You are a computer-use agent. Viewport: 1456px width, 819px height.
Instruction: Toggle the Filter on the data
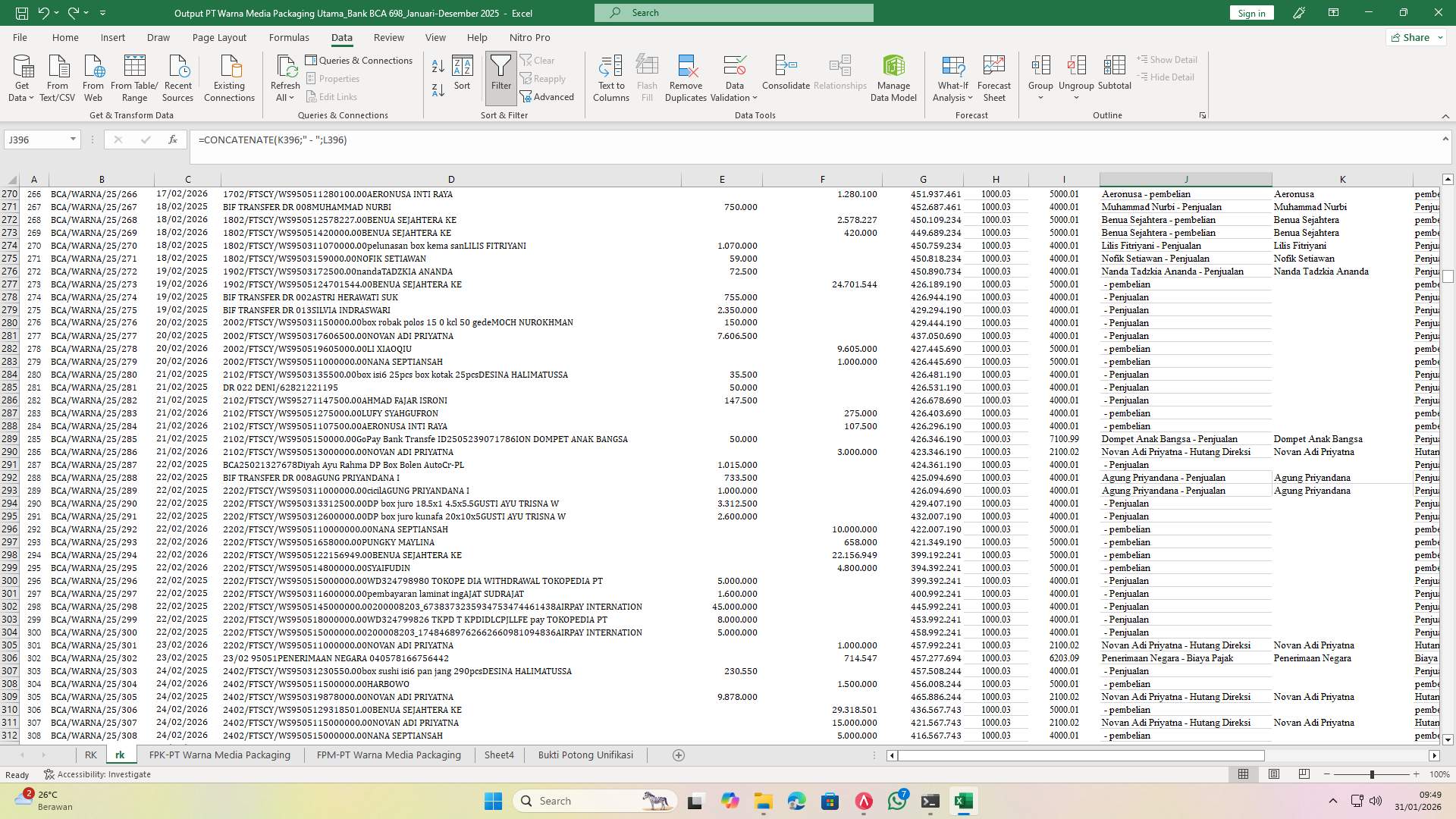pos(500,76)
